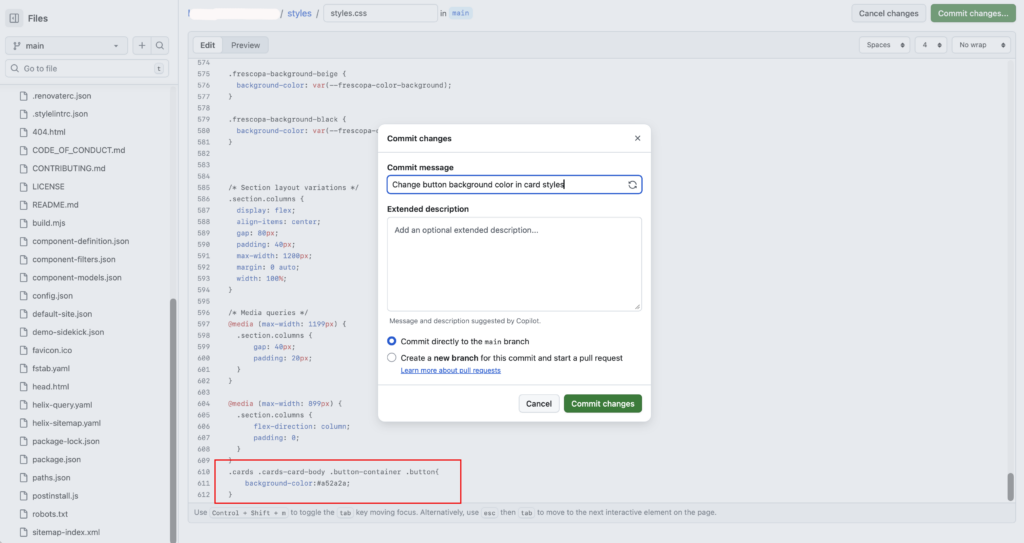Open the main branch selector dropdown

point(66,46)
